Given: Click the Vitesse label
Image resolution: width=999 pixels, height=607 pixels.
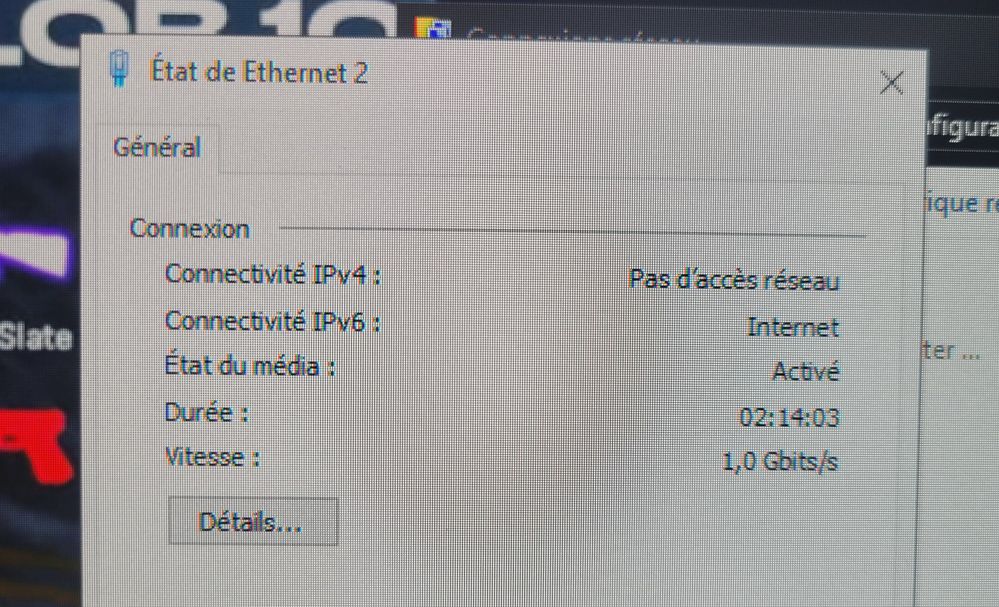Looking at the screenshot, I should click(212, 457).
